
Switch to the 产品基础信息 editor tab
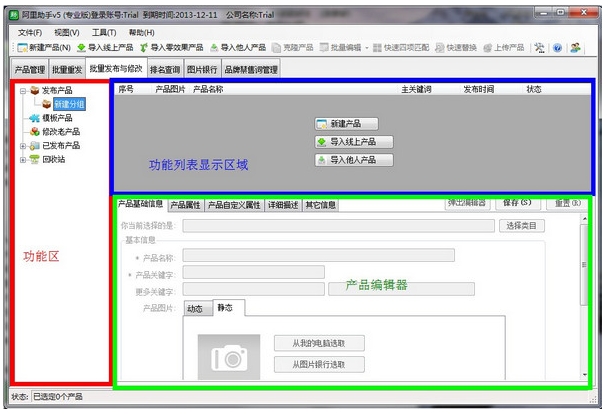140,204
